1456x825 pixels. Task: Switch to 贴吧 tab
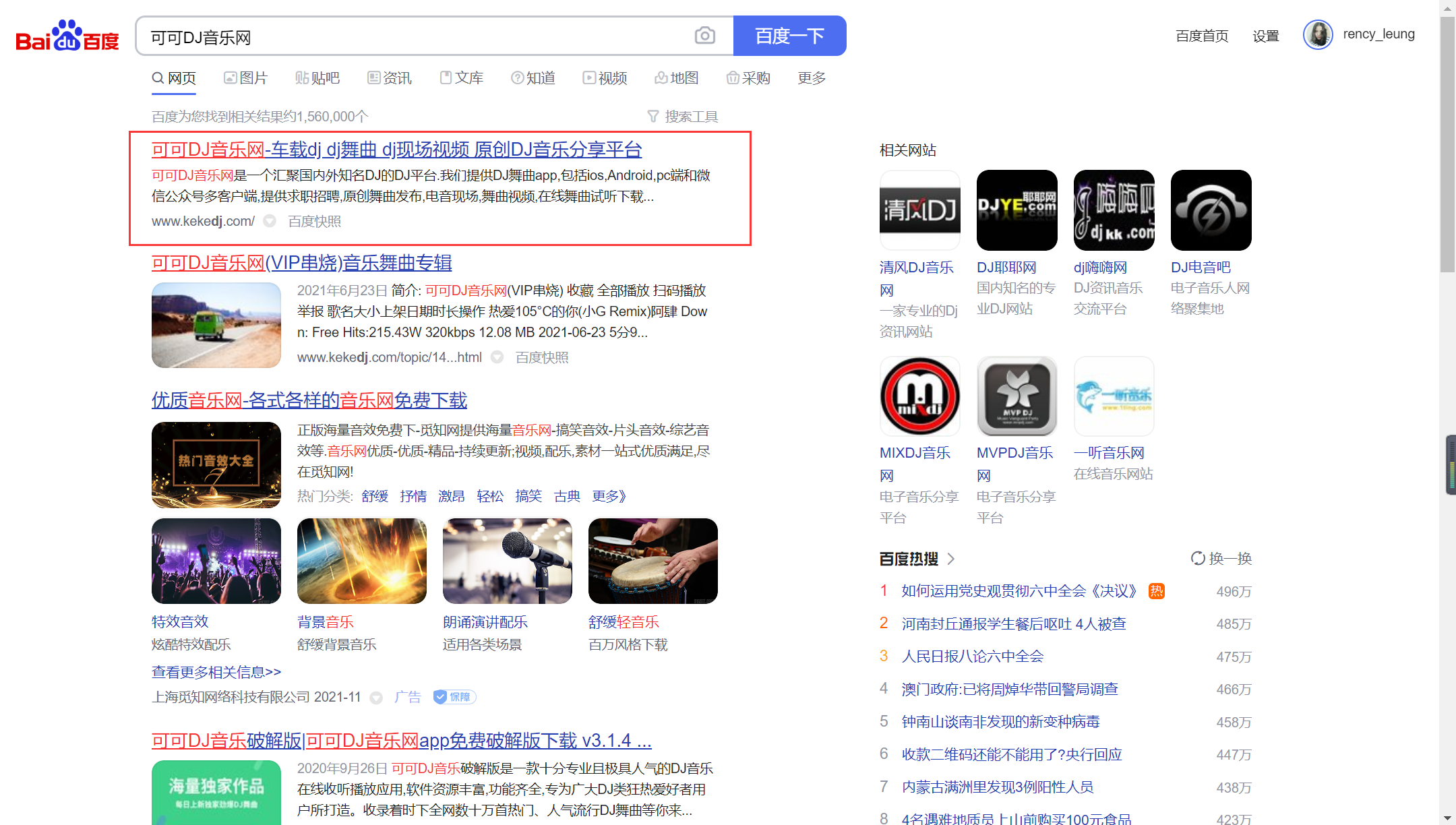coord(317,78)
